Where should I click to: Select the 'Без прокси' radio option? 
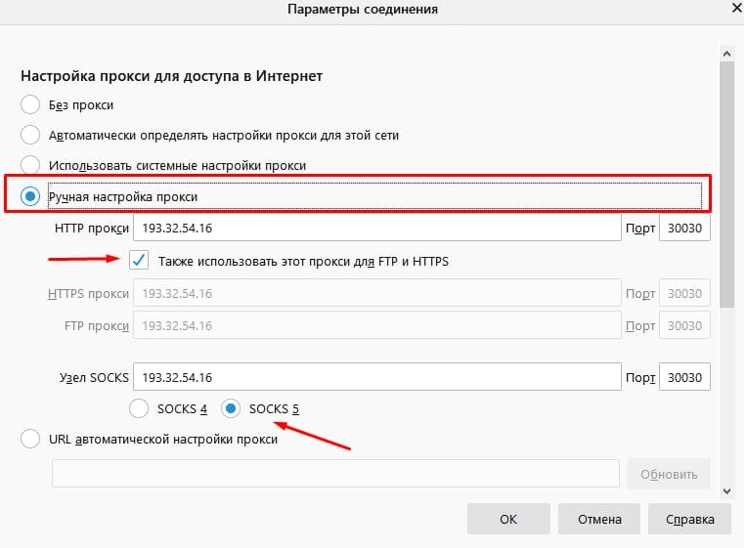(x=30, y=104)
